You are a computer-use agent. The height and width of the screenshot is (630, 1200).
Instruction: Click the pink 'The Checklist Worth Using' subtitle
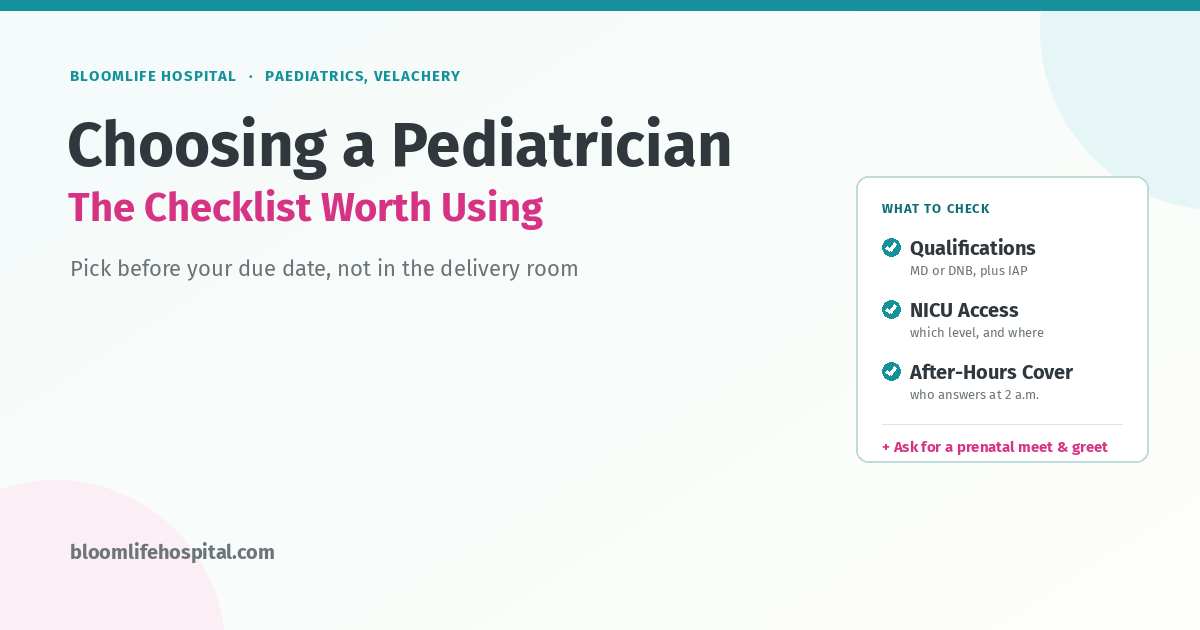click(306, 208)
